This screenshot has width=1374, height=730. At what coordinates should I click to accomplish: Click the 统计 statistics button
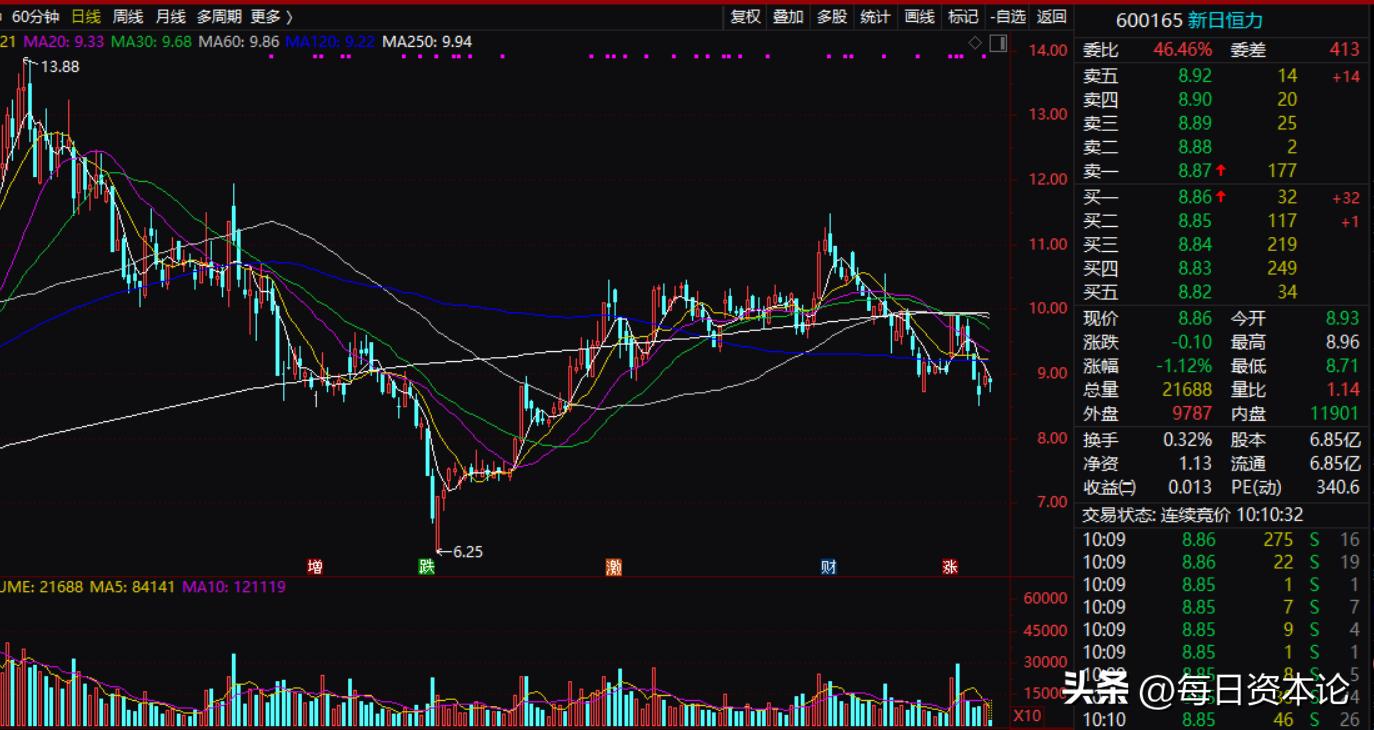(x=875, y=16)
